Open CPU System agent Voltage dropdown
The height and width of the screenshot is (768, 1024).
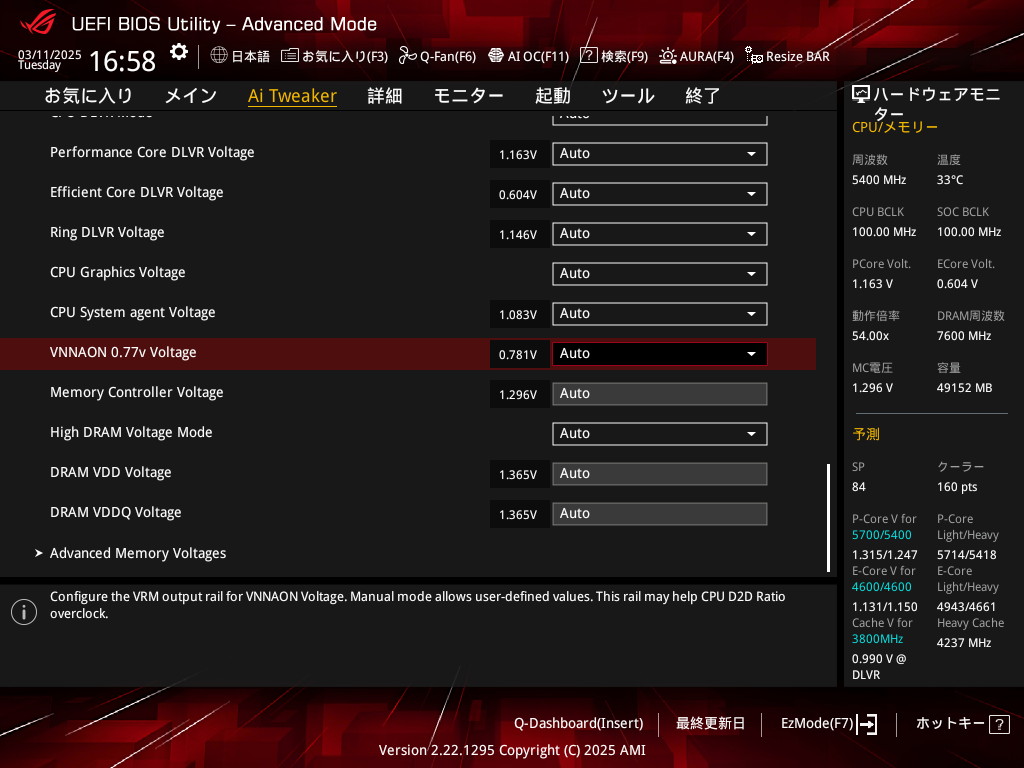point(660,313)
